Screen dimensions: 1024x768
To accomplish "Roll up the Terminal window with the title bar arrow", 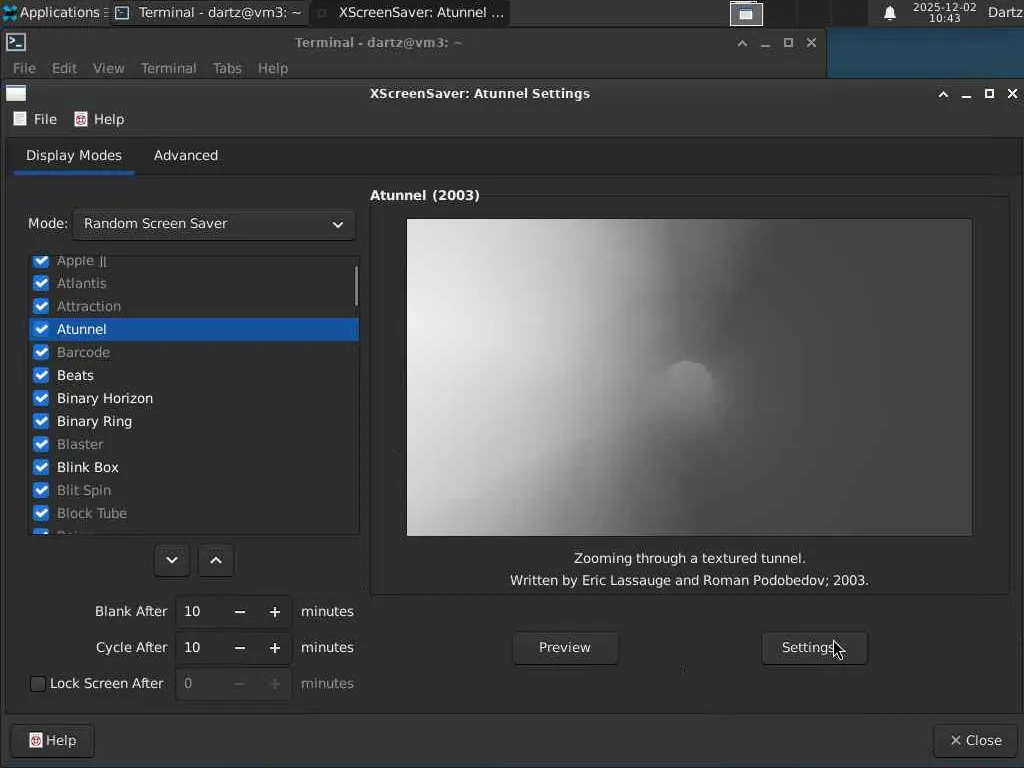I will [x=742, y=42].
